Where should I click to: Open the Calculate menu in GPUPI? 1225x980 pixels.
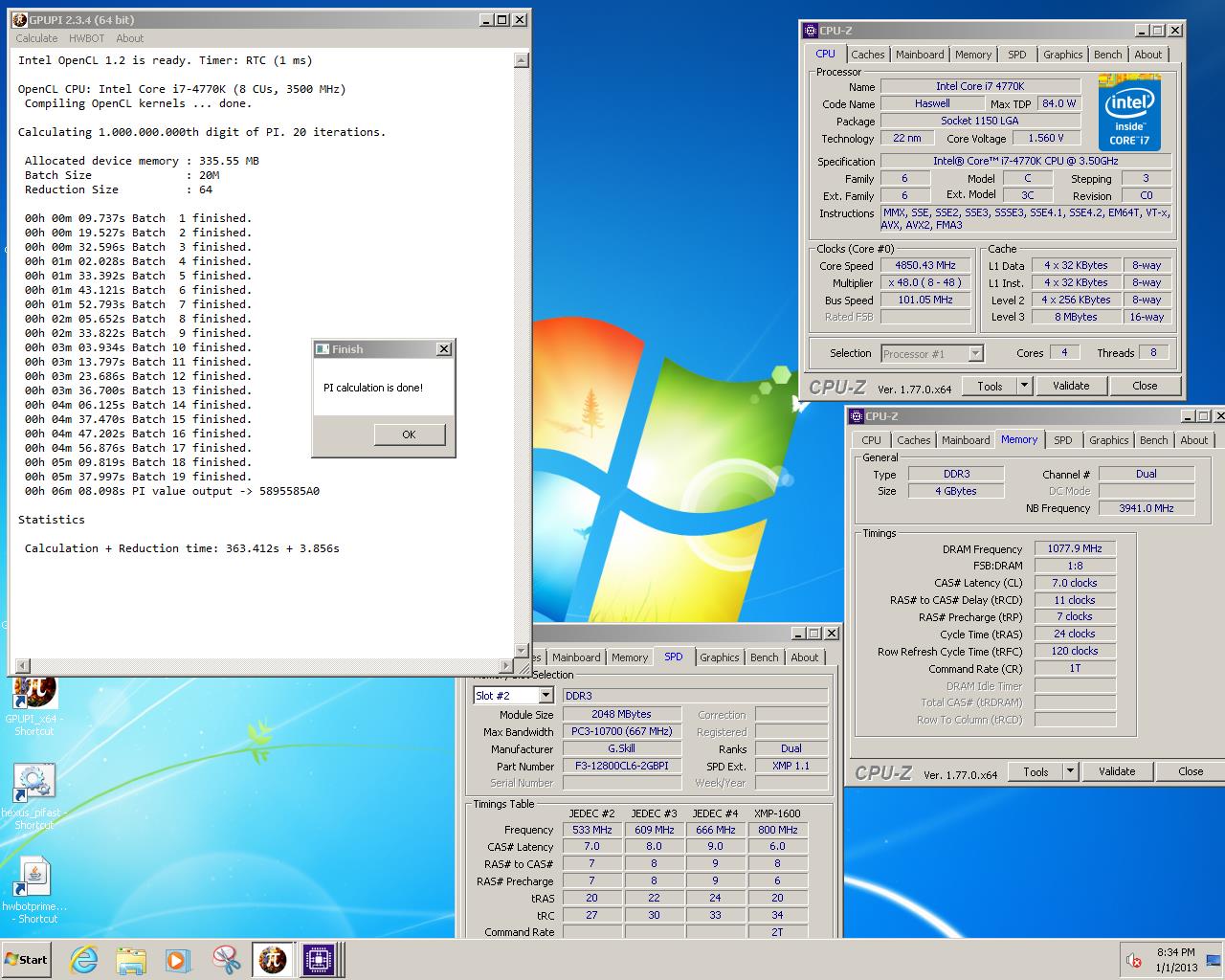pos(36,38)
